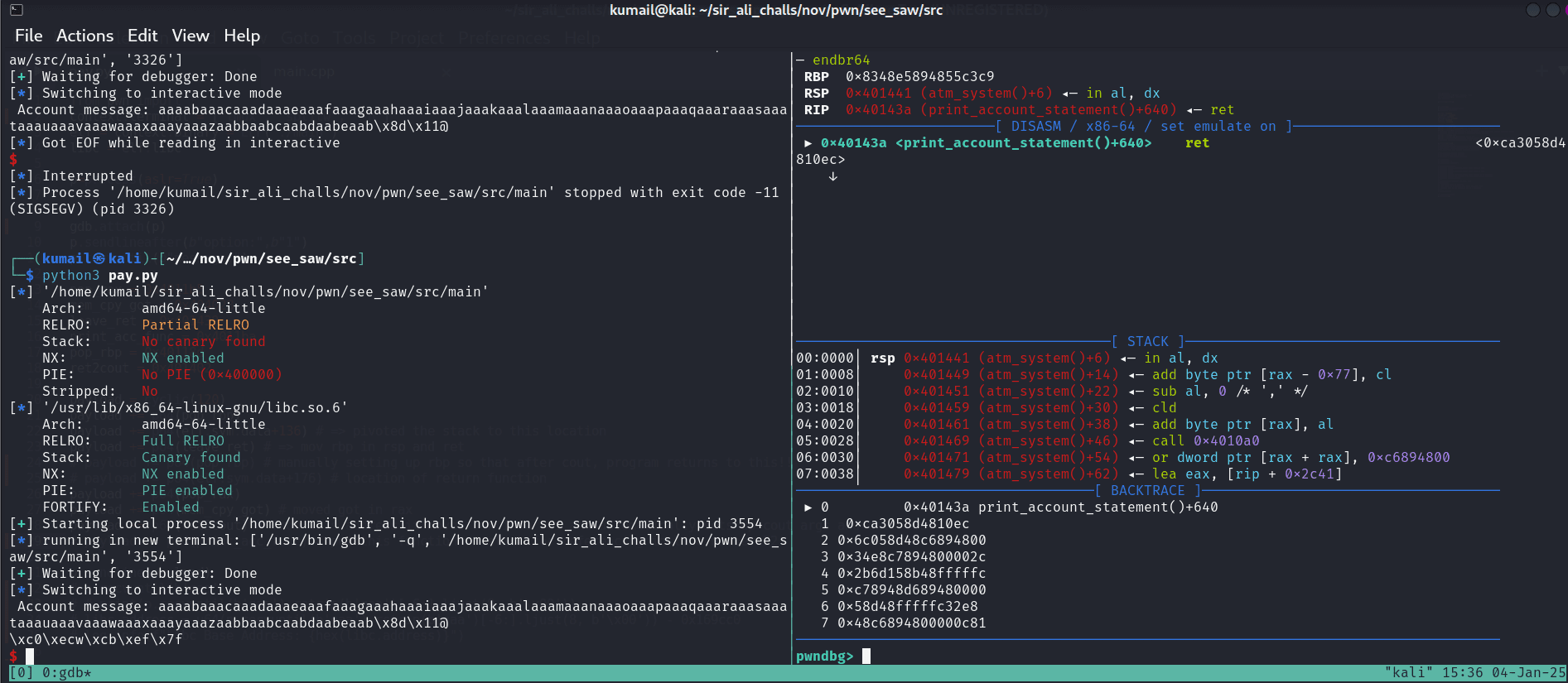Select the 0:gdb window in tmux status bar

click(66, 673)
